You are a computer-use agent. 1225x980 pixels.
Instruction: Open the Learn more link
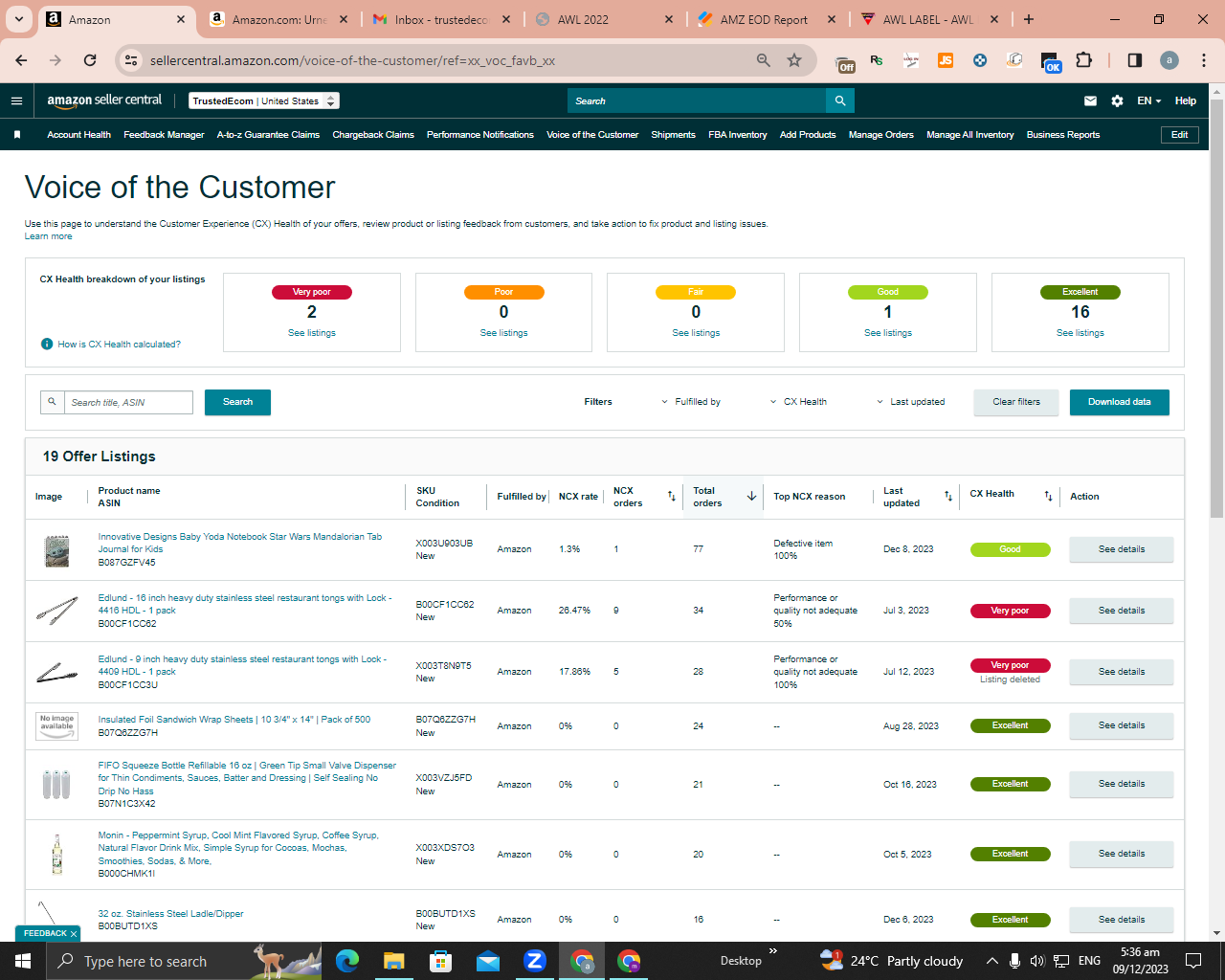click(x=48, y=236)
